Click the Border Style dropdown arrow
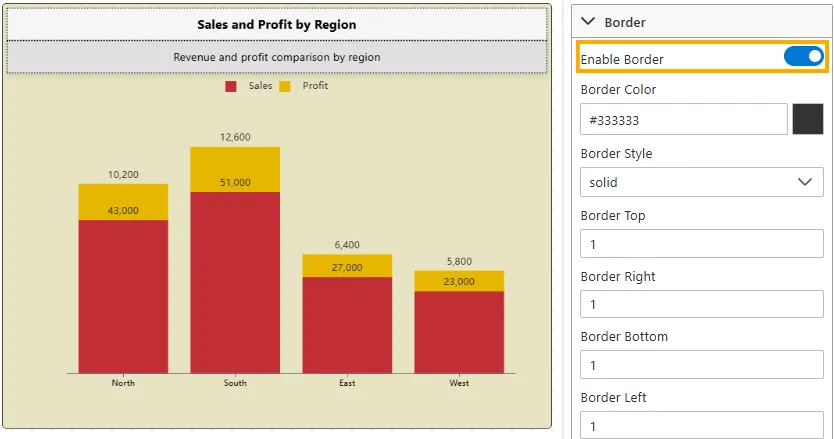834x439 pixels. (x=805, y=182)
